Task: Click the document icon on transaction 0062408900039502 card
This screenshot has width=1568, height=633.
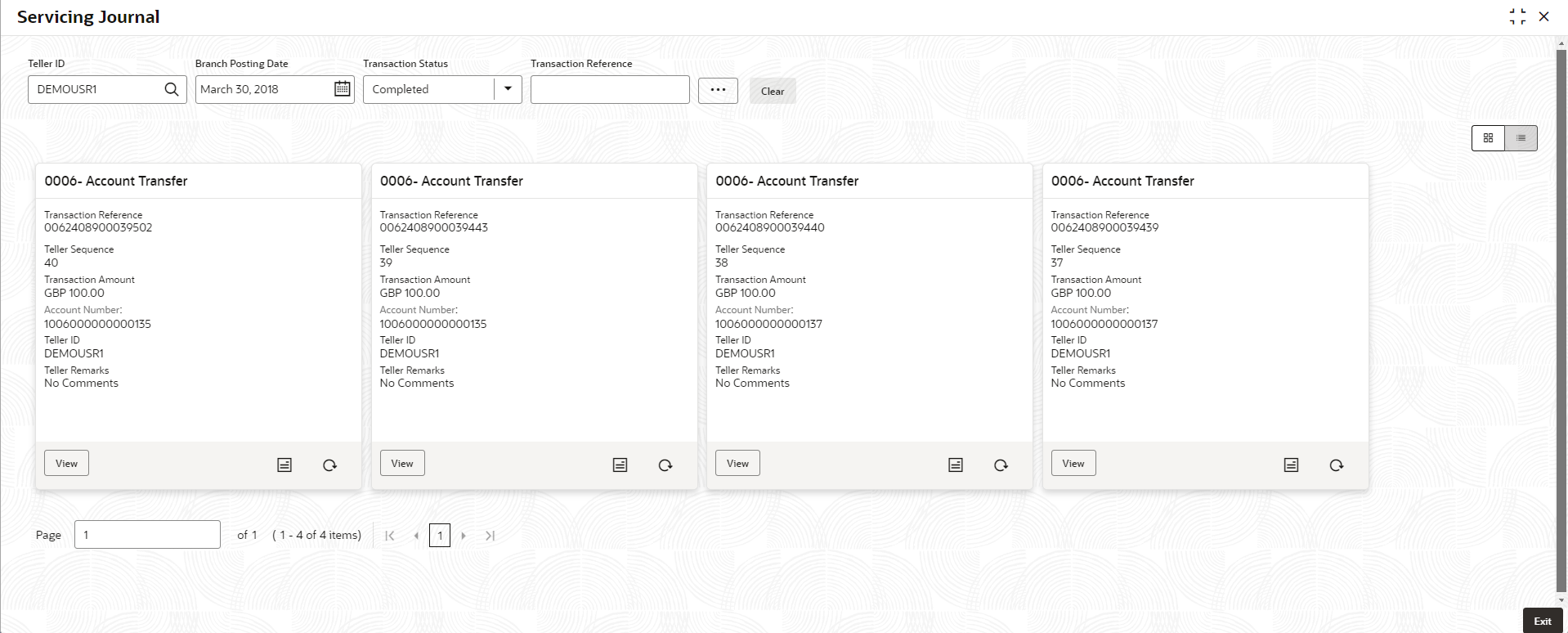Action: 284,465
